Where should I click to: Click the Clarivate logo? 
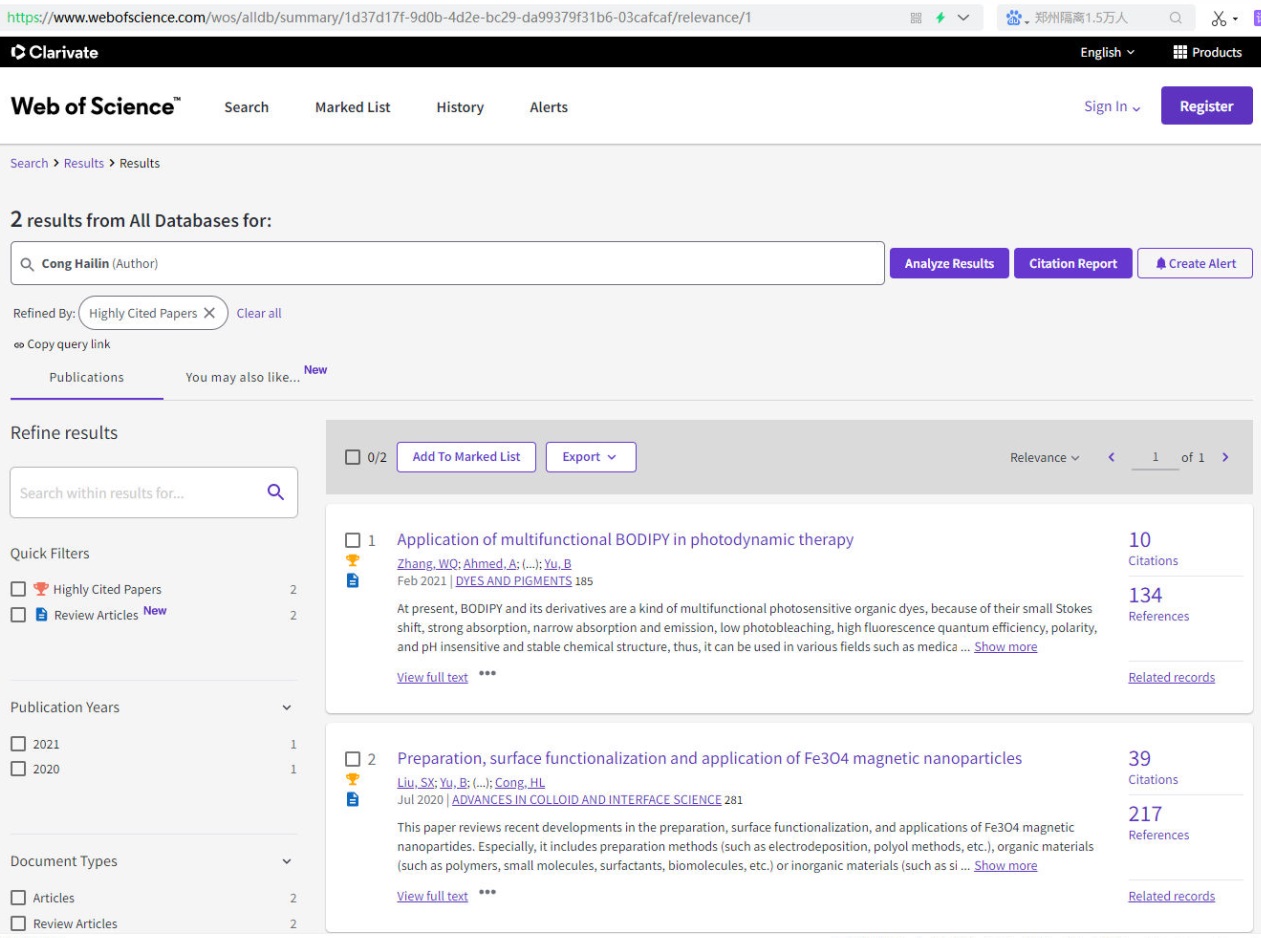tap(55, 52)
